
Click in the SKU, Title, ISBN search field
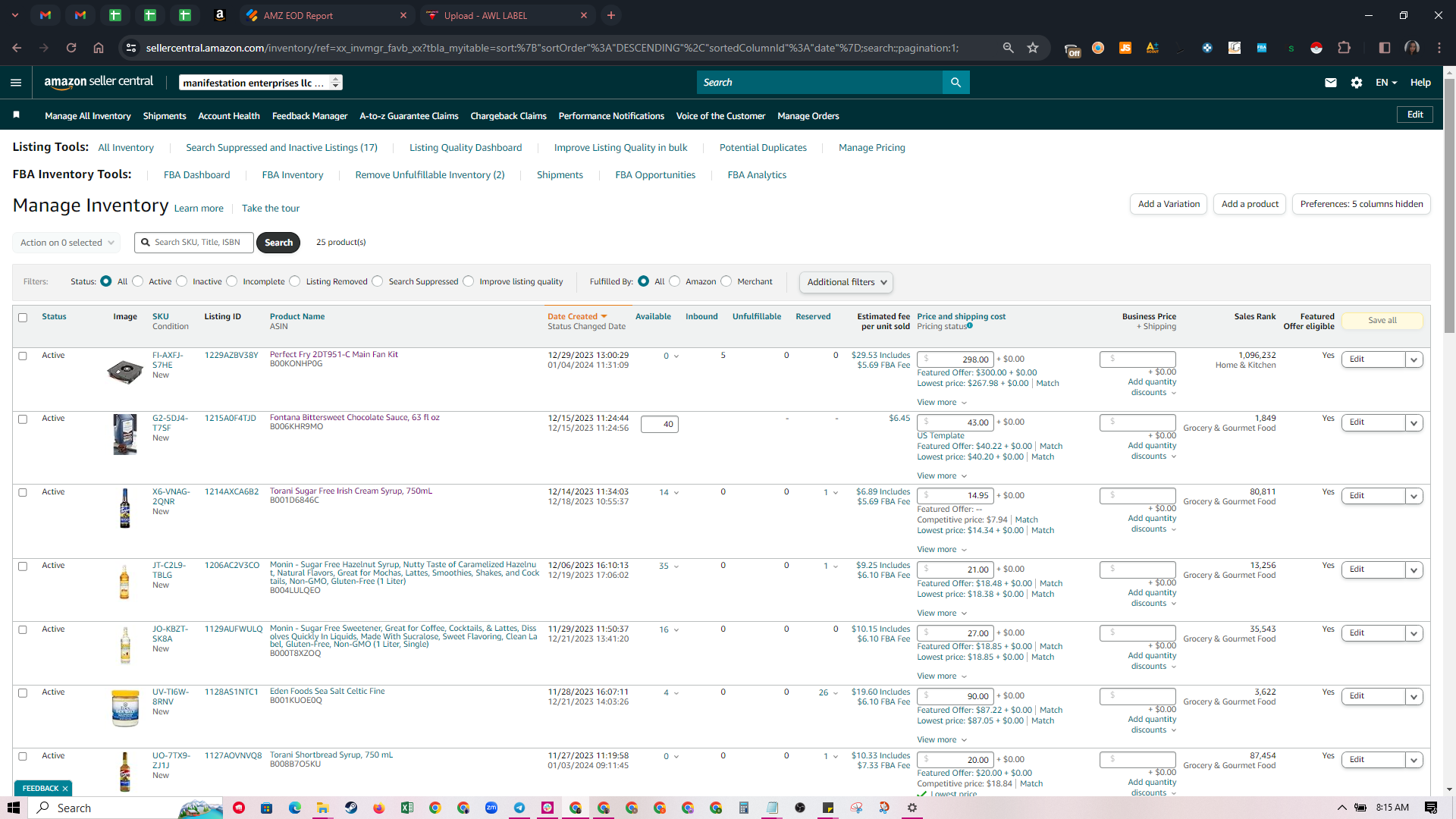(194, 243)
